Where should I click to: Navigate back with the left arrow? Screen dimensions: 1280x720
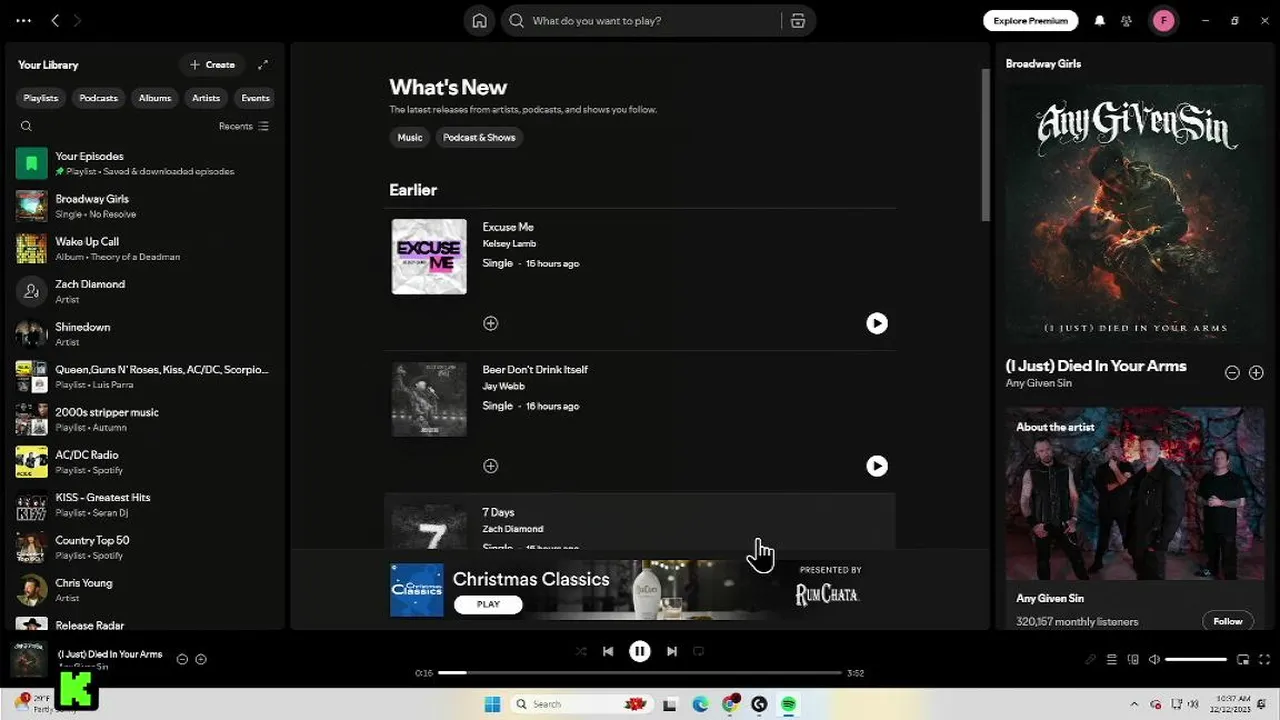tap(55, 20)
